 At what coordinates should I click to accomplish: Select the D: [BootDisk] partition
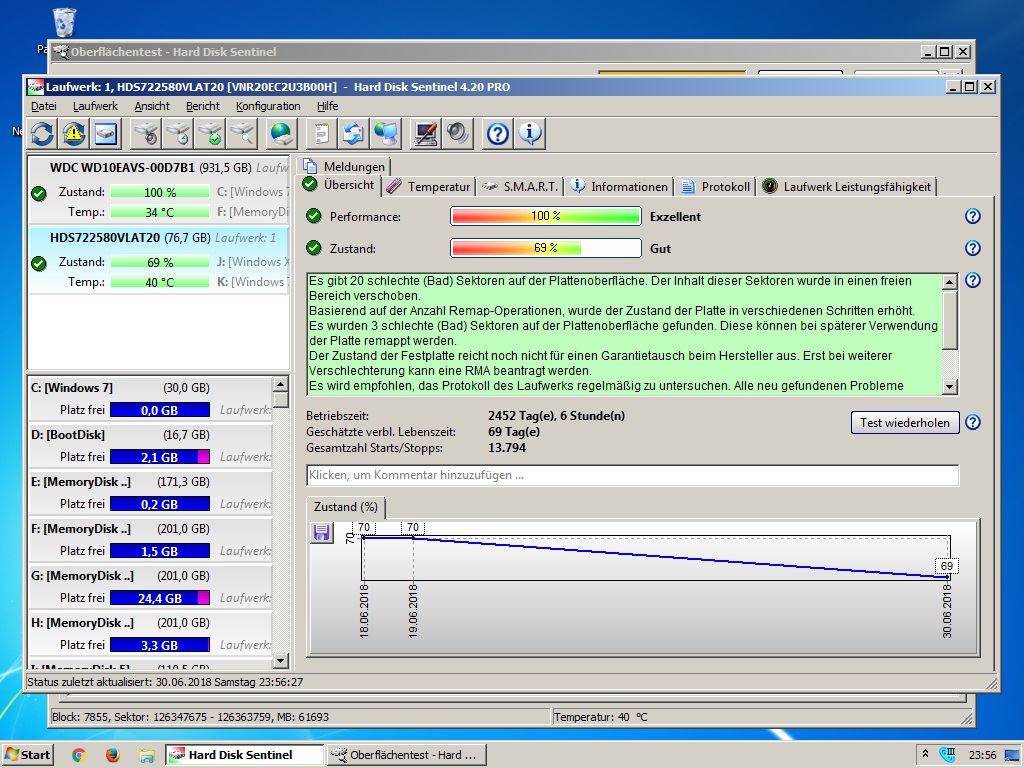coord(150,446)
